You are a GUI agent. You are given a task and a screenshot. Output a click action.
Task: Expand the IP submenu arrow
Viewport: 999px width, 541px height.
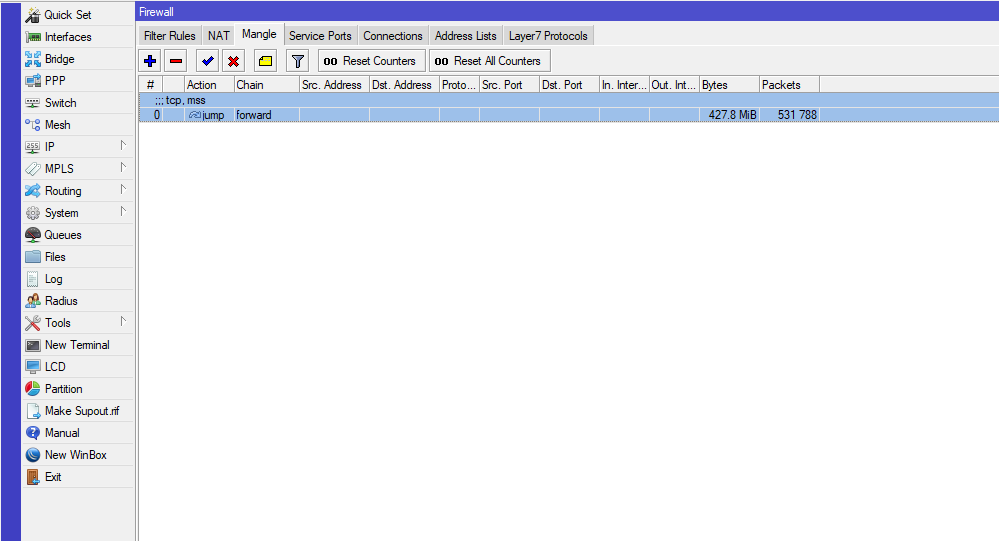pyautogui.click(x=123, y=146)
